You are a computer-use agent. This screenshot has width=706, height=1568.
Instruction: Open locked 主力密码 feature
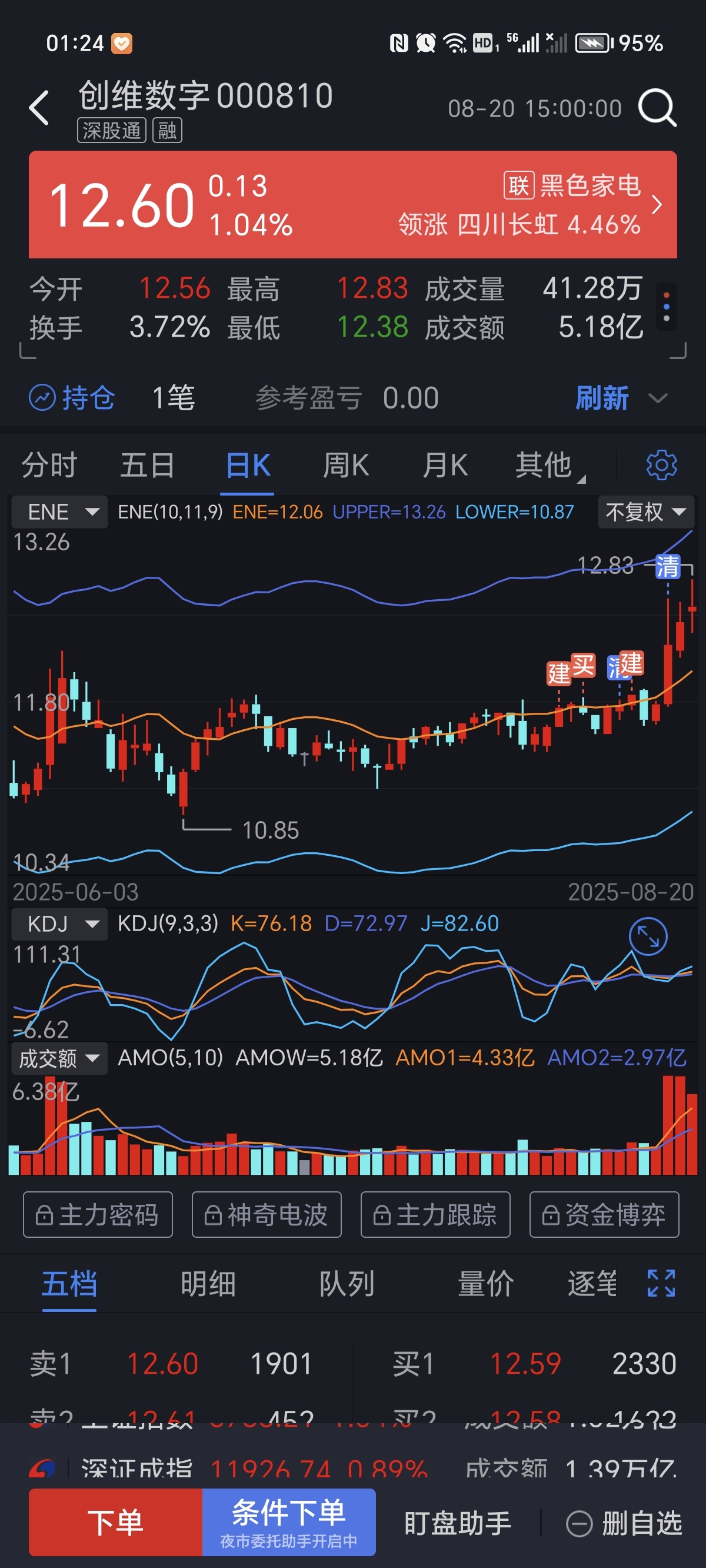point(98,1215)
